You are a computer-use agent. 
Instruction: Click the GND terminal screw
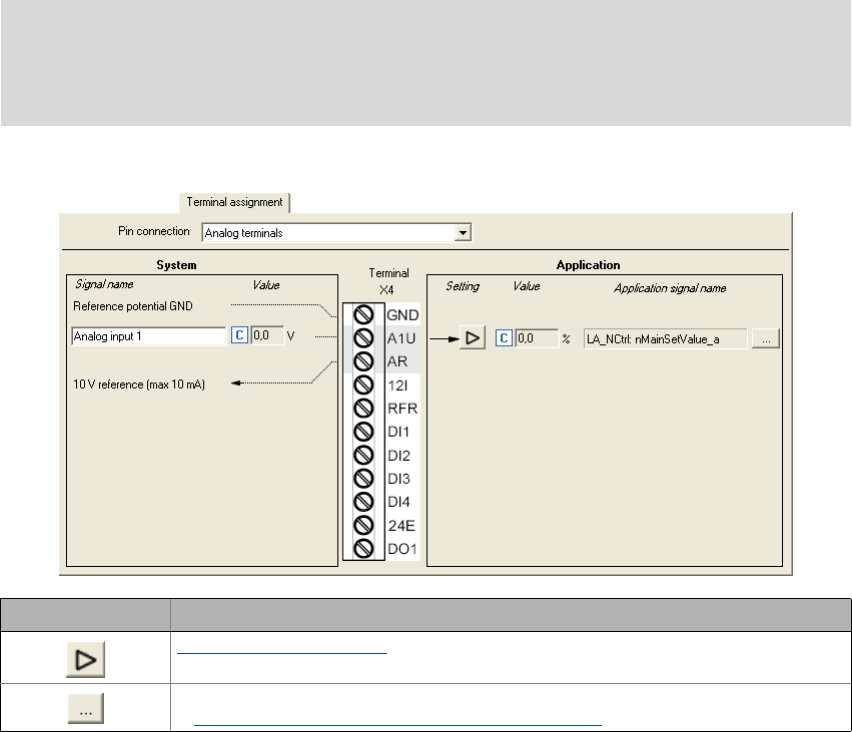click(364, 314)
